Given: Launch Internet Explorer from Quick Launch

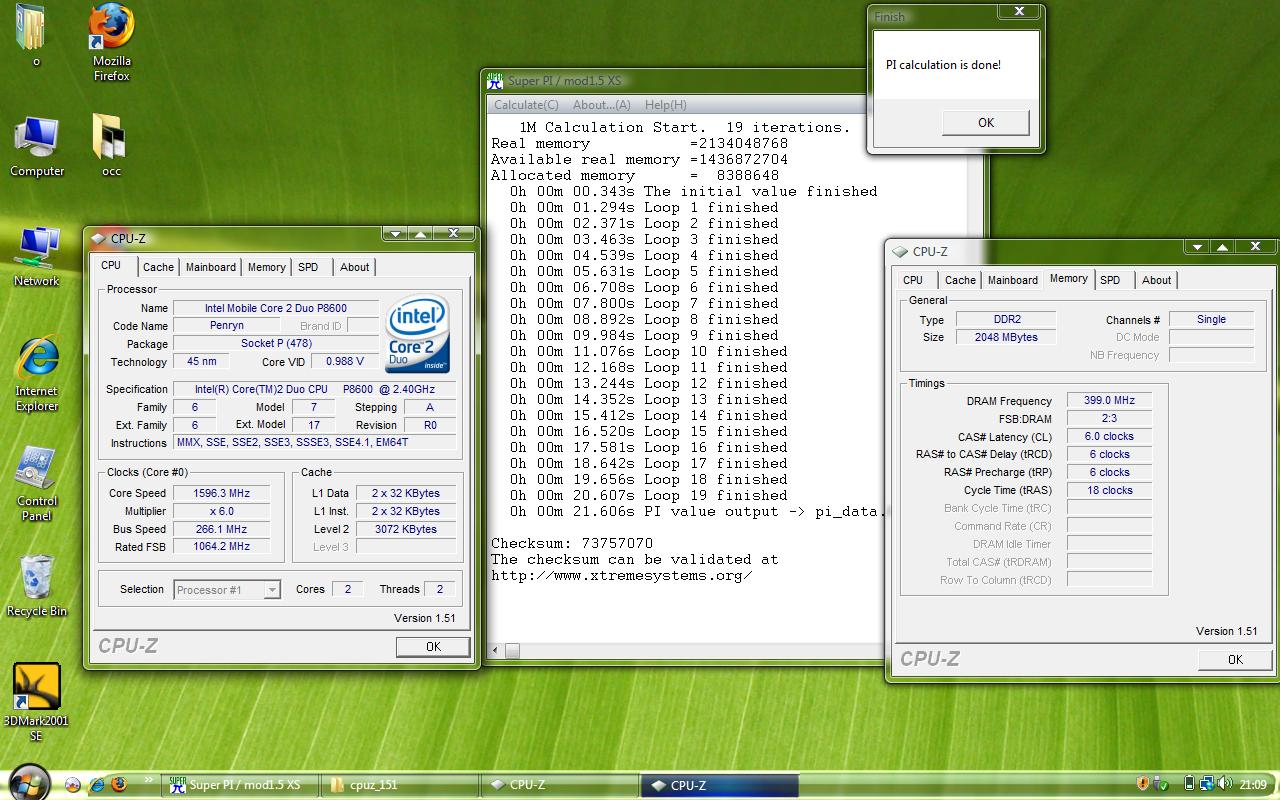Looking at the screenshot, I should 97,785.
